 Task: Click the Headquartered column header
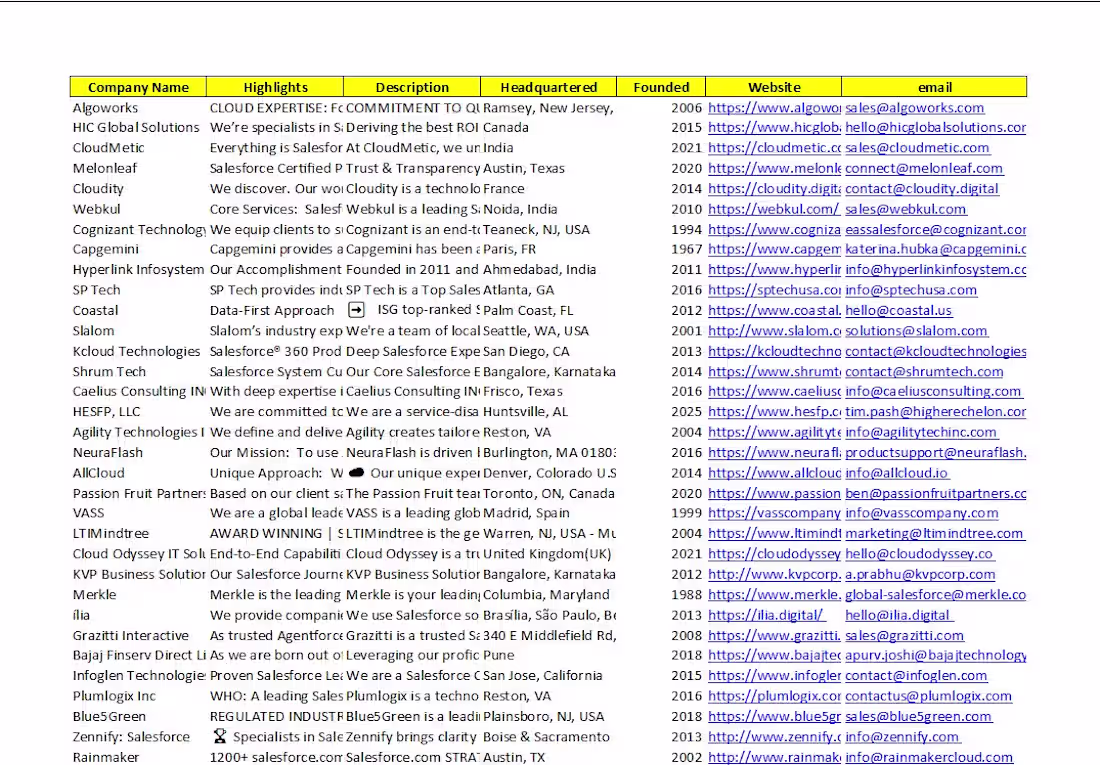coord(549,87)
